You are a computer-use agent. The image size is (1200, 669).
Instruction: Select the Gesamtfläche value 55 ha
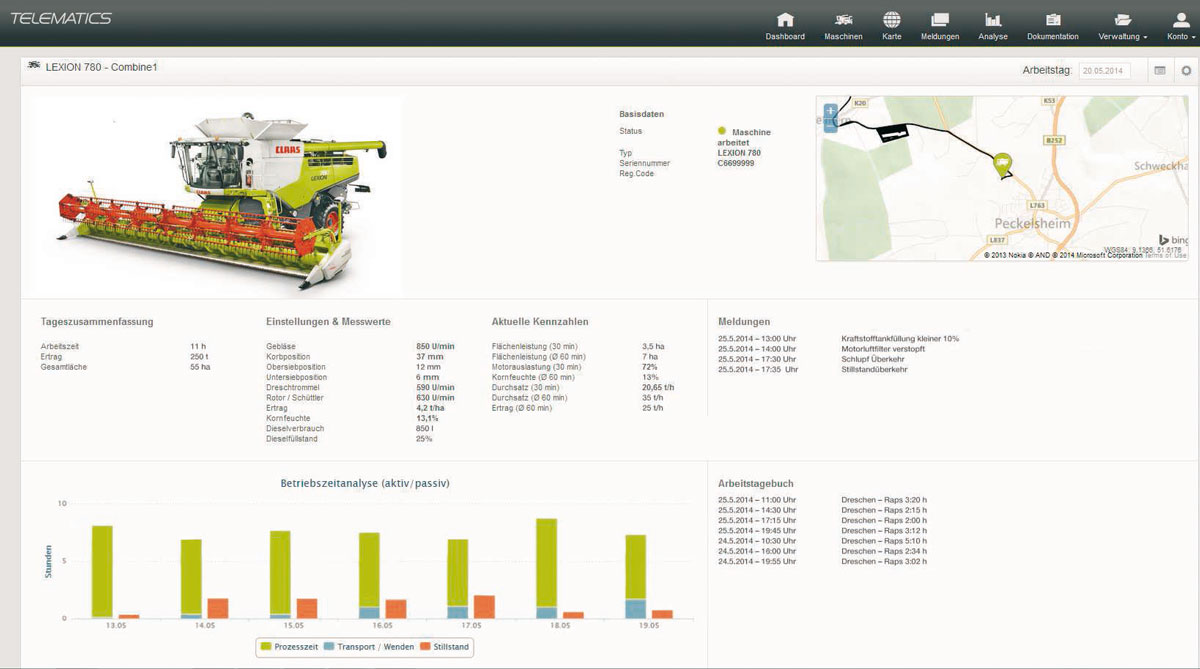point(200,367)
